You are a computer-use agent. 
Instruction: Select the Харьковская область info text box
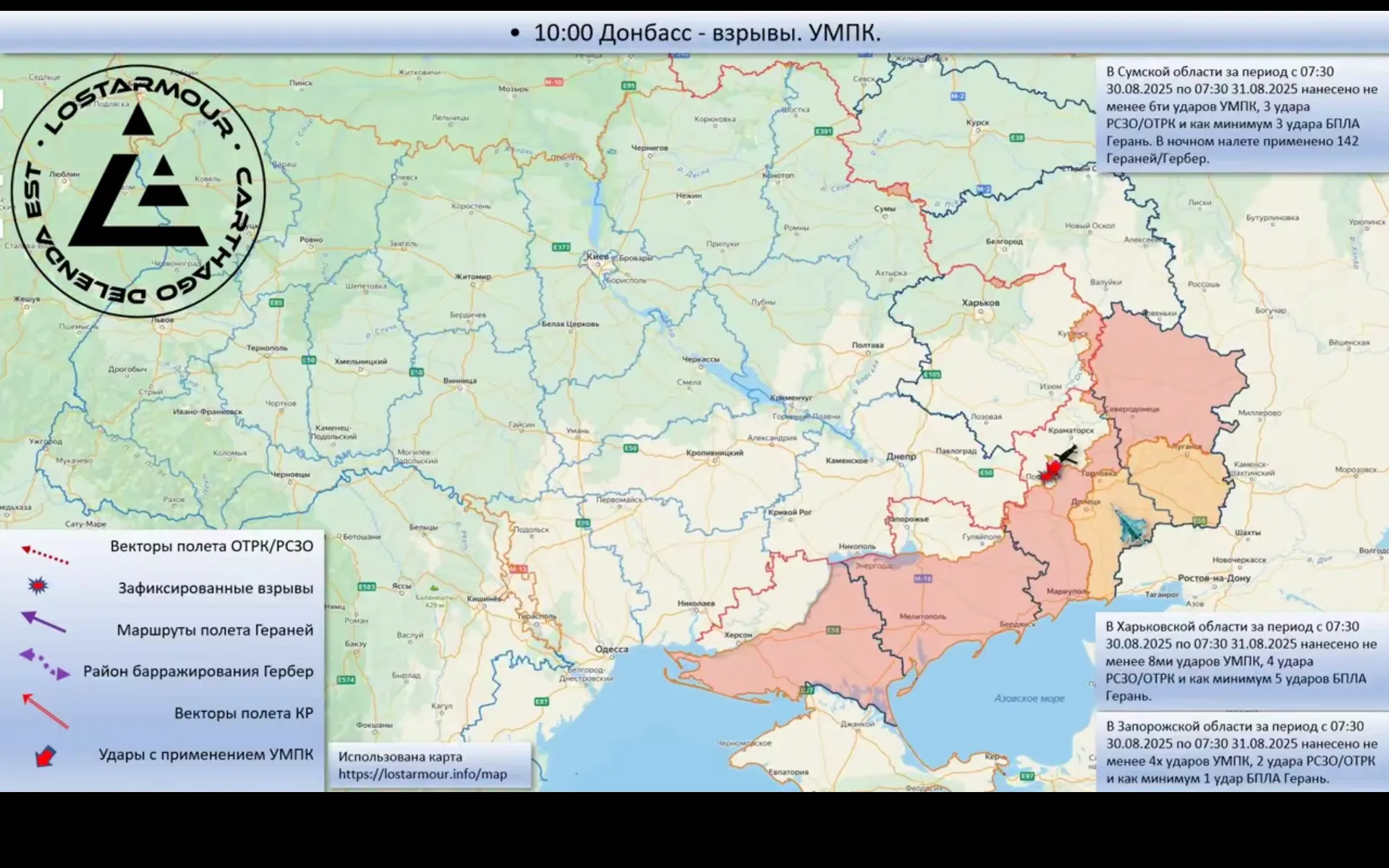pos(1241,661)
